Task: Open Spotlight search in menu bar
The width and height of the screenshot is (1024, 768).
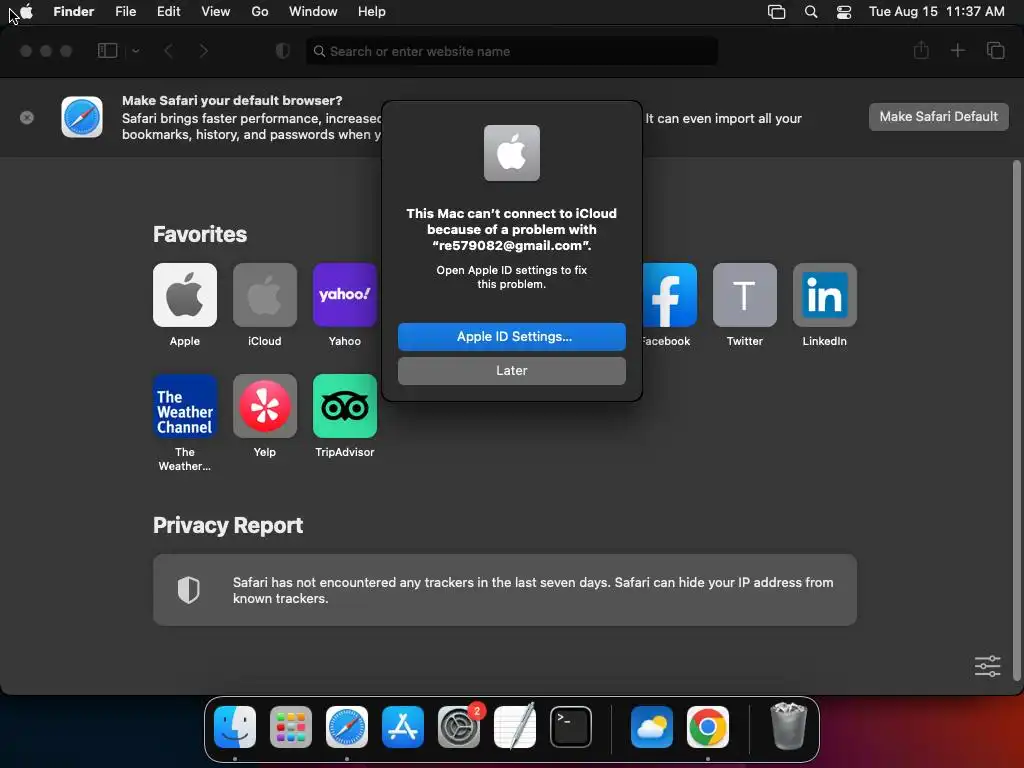Action: tap(810, 12)
